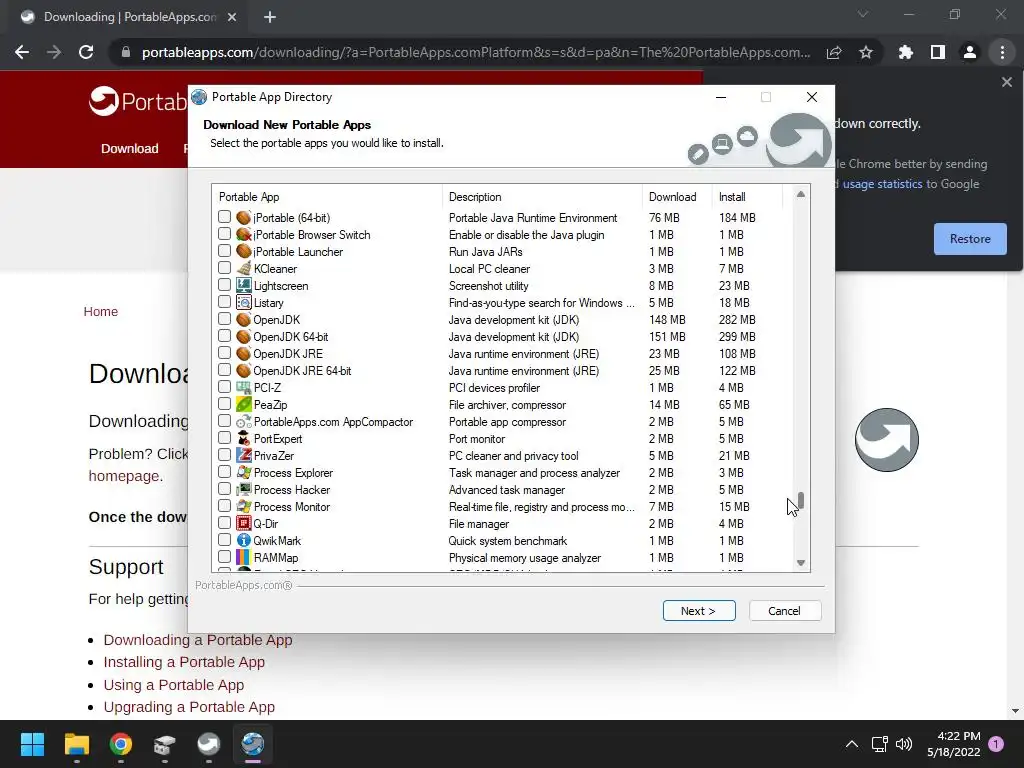Click the jPortable (64-bit) app icon
Viewport: 1024px width, 768px height.
244,217
